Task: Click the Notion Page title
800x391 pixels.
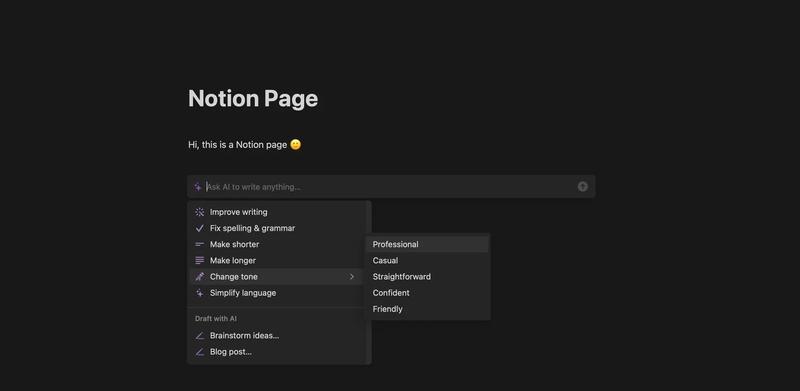Action: click(x=253, y=99)
